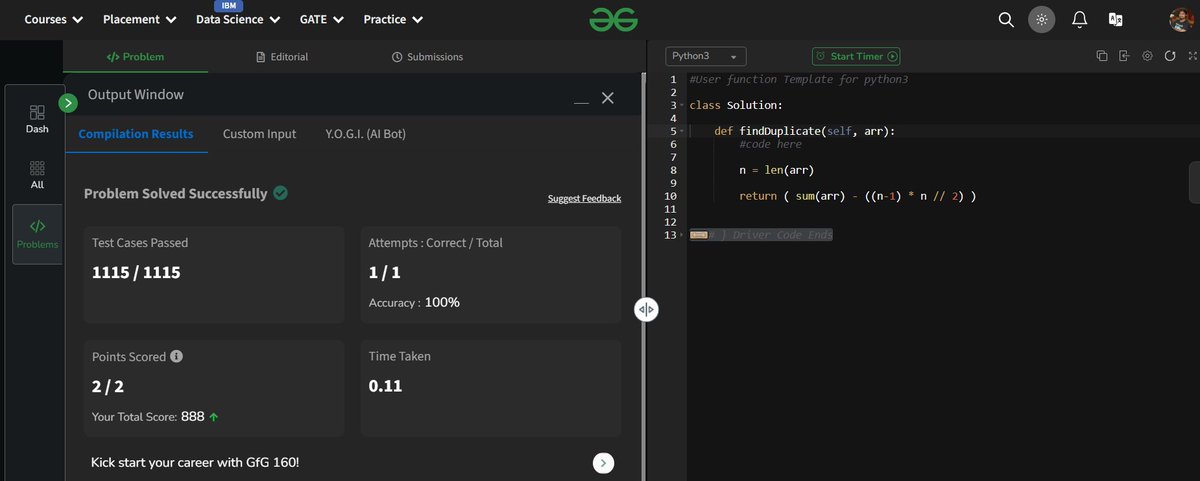Click the points scored info icon

pyautogui.click(x=177, y=357)
